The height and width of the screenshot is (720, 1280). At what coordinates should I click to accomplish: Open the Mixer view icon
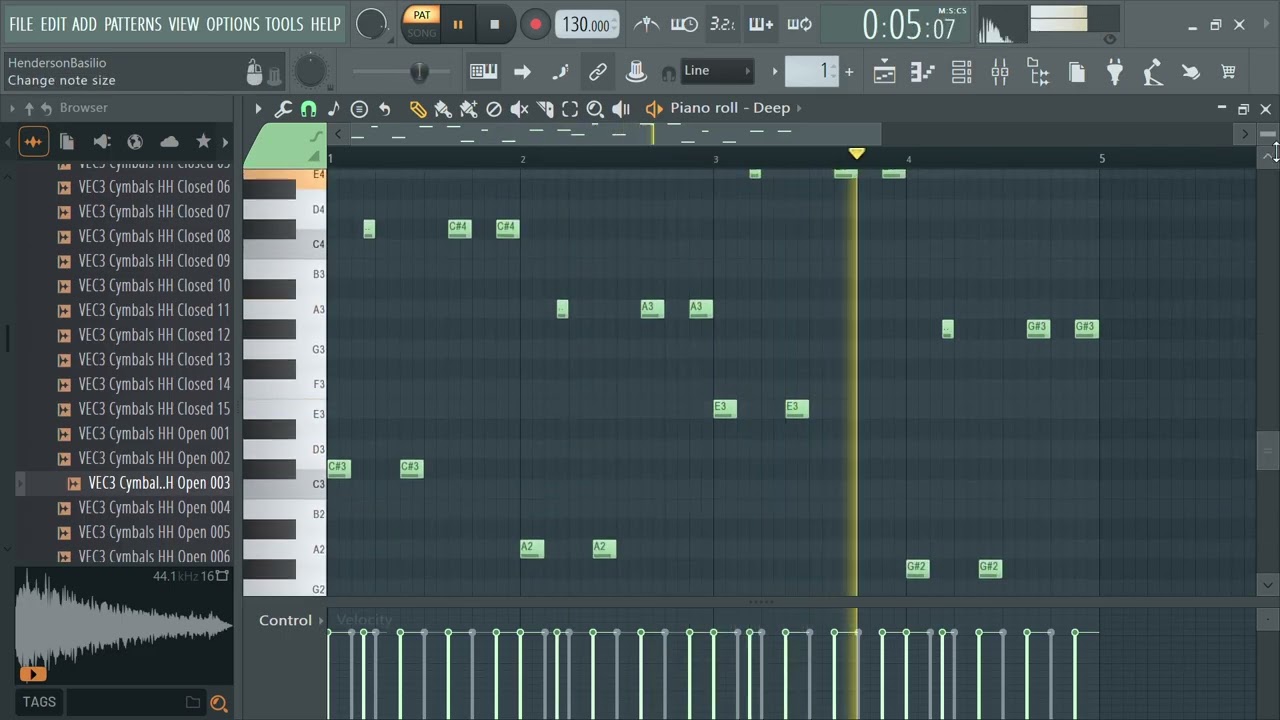tap(999, 72)
